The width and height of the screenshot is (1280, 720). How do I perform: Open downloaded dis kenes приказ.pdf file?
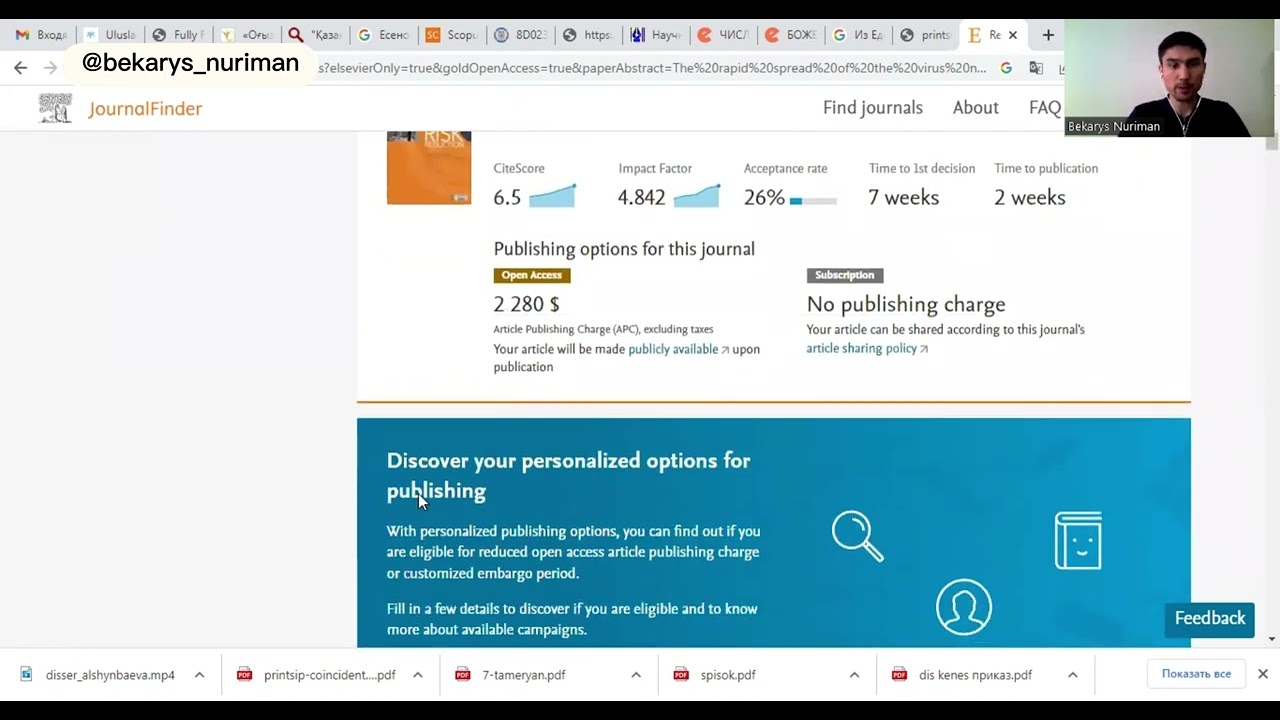975,675
